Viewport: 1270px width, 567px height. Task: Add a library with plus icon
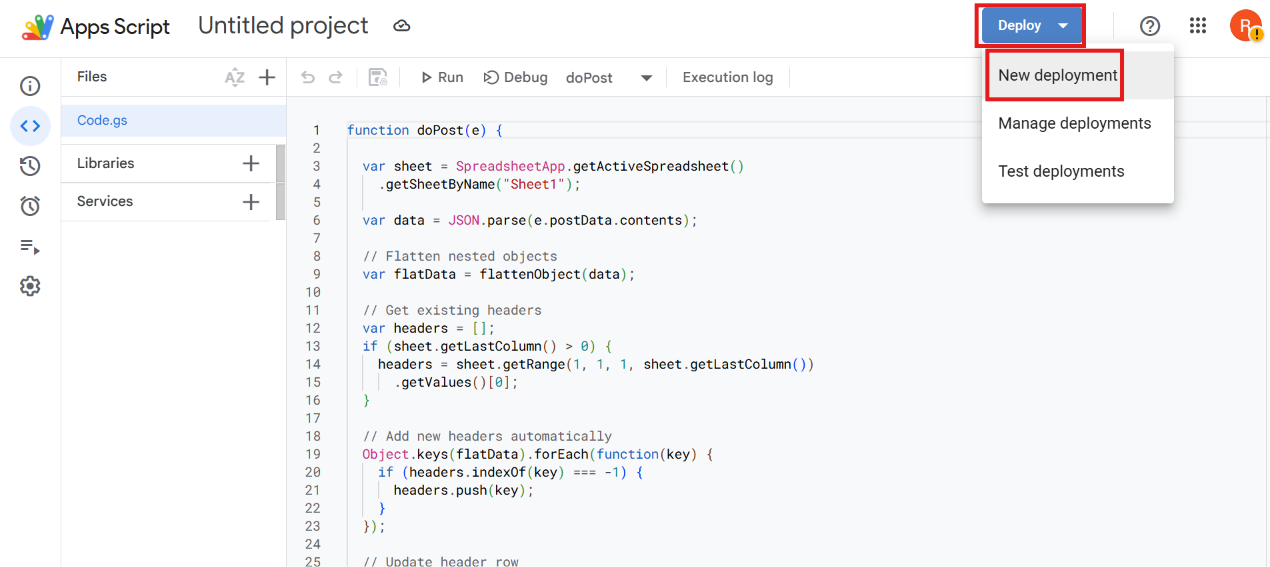(x=251, y=163)
